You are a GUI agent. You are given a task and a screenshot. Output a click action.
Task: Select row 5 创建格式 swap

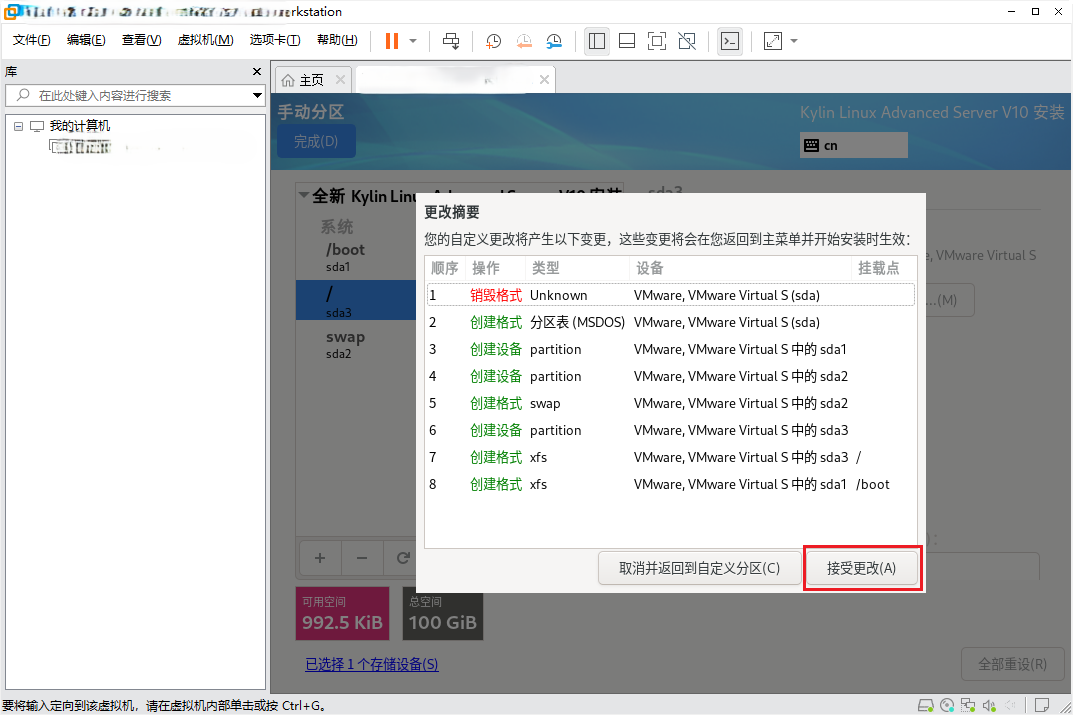coord(671,404)
